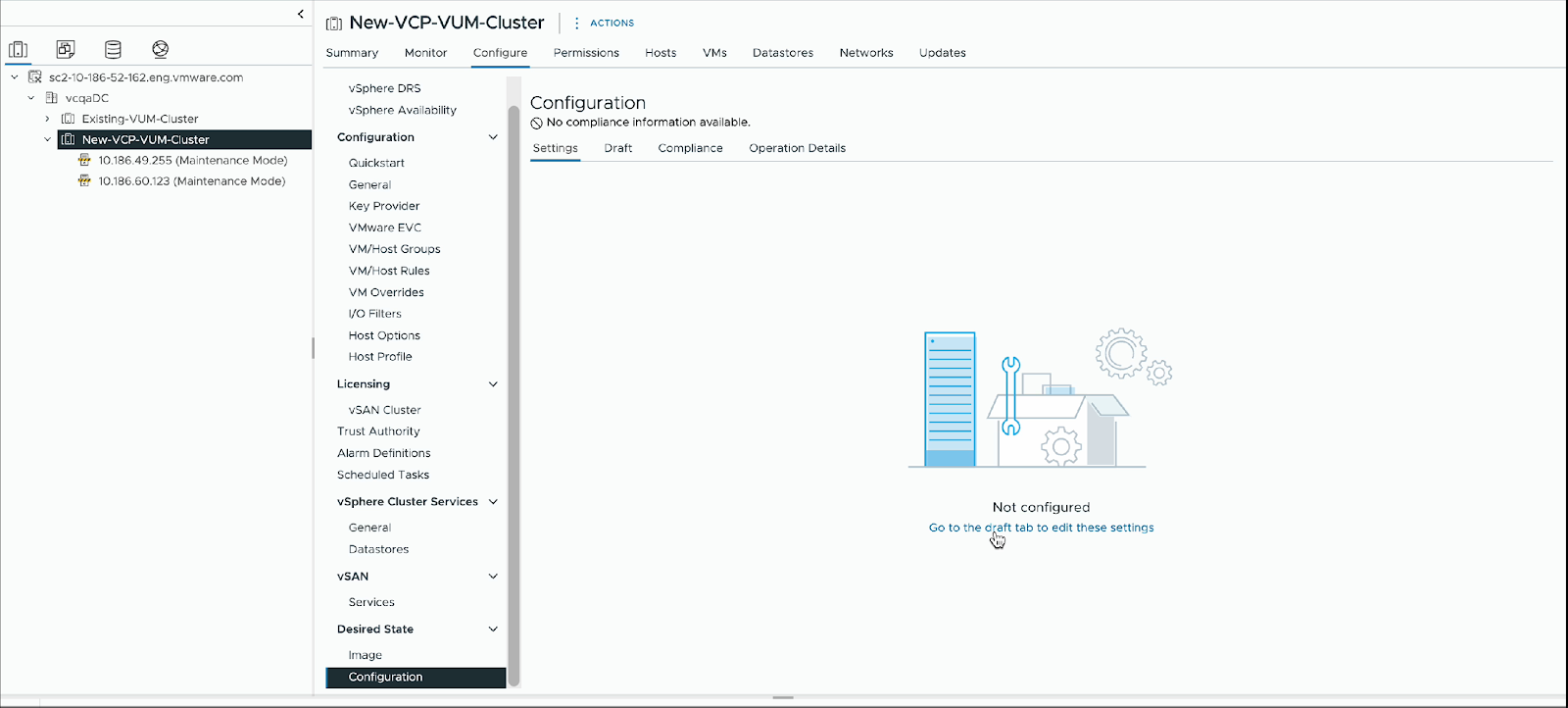Click the vcqaDC datacenter icon
Viewport: 1568px width, 708px height.
[x=52, y=98]
